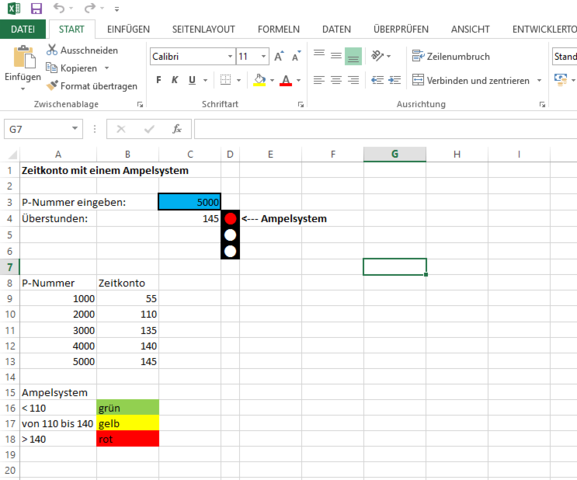Align cell text left
Screen dimensions: 577x480
[319, 80]
